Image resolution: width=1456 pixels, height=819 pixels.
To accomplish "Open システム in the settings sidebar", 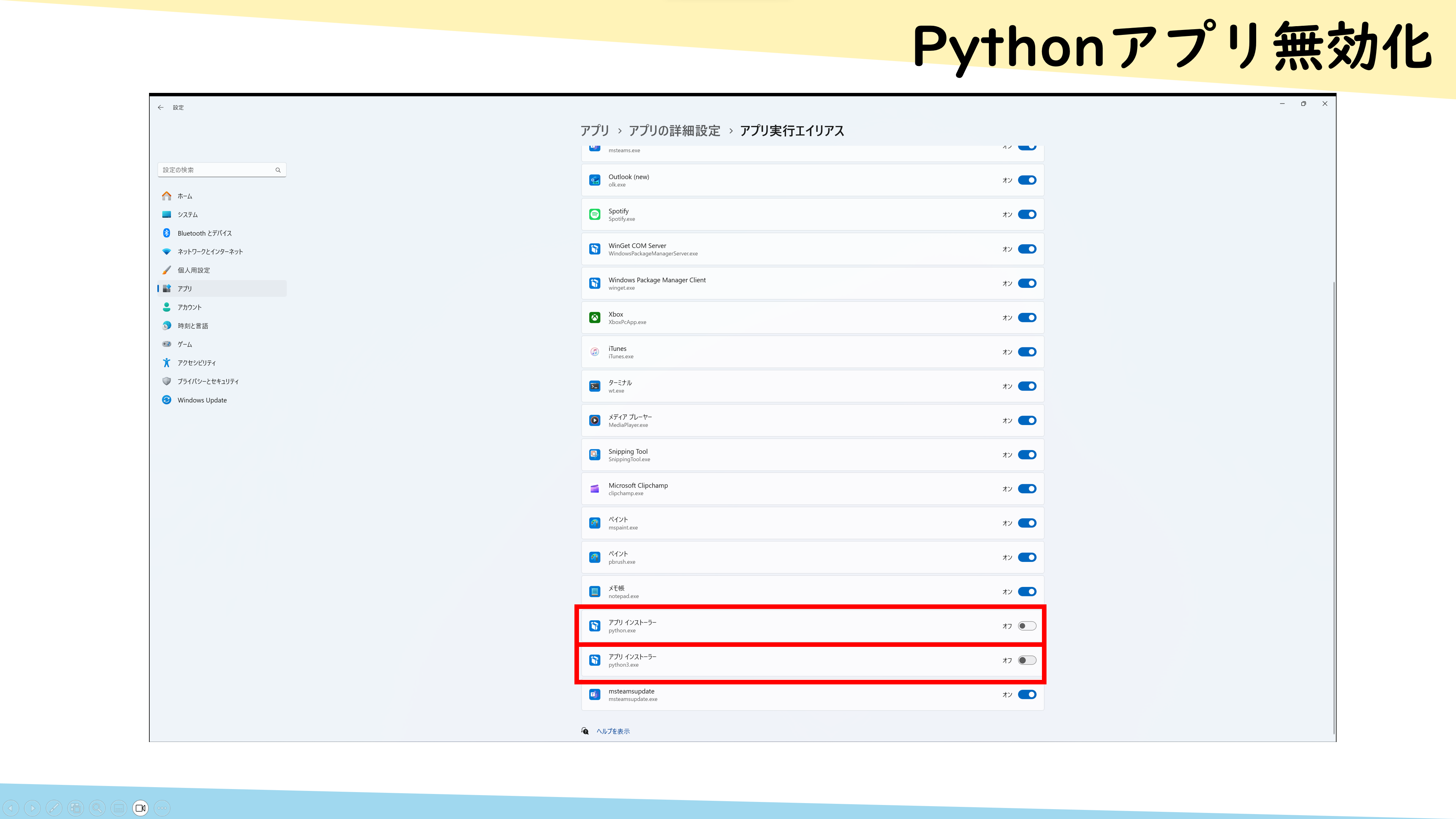I will coord(222,215).
